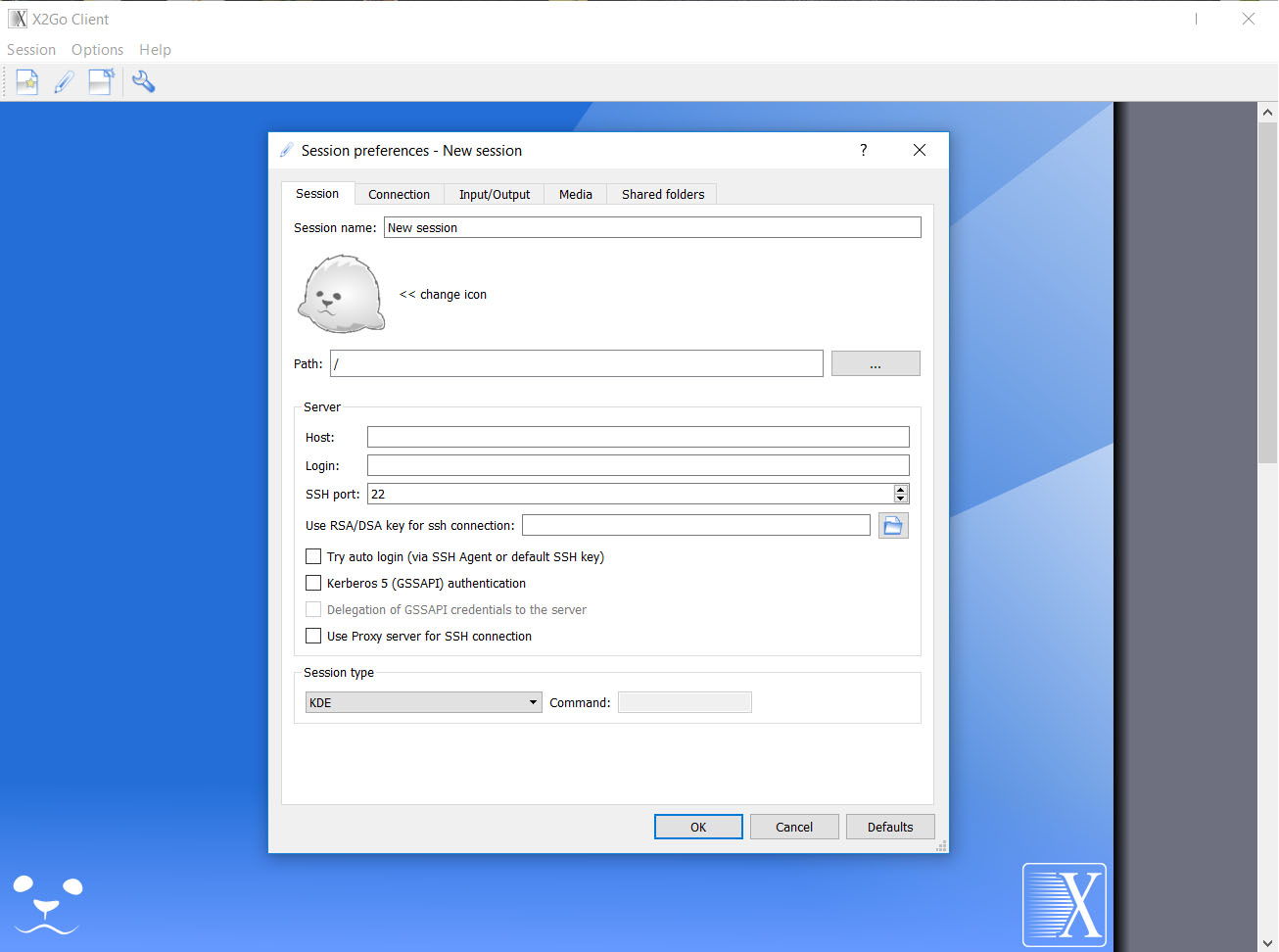The image size is (1279, 952).
Task: Open the Options menu
Action: pyautogui.click(x=97, y=50)
